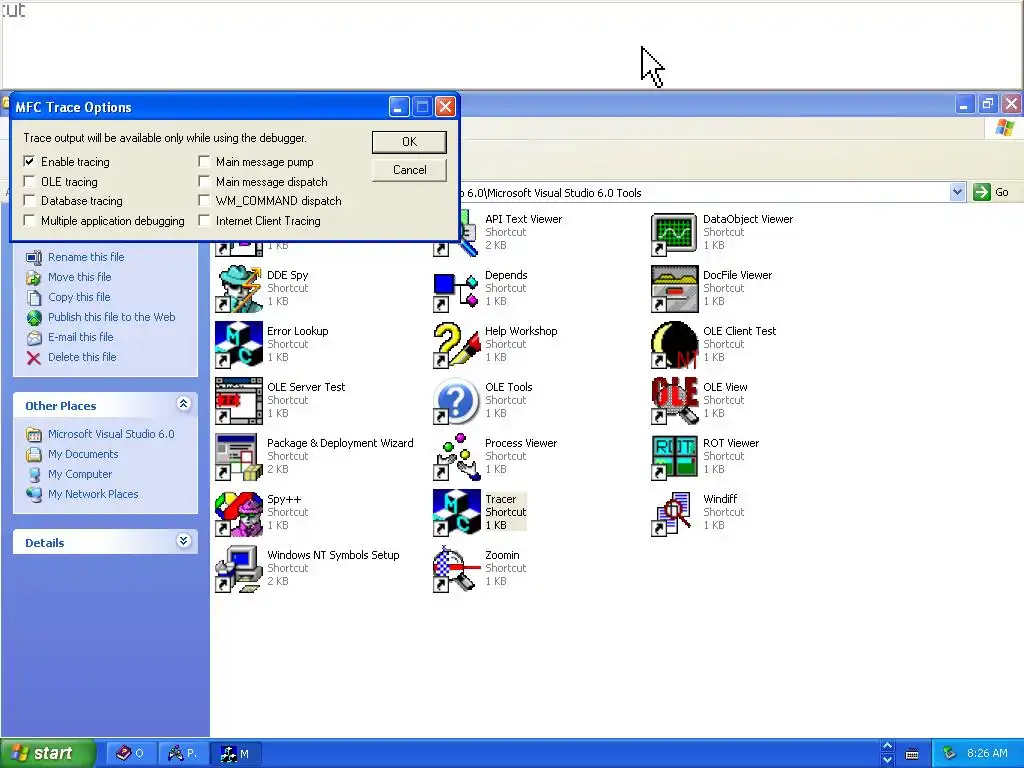
Task: Check the WM_COMMAND dispatch option
Action: [204, 200]
